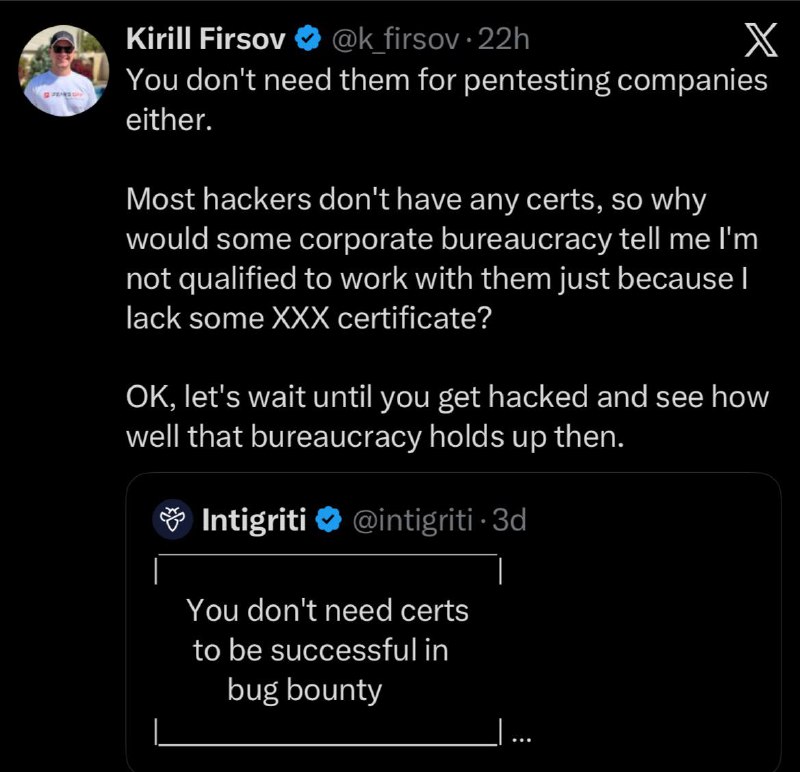Open the Intigriti account name
Viewport: 800px width, 772px height.
(x=254, y=520)
